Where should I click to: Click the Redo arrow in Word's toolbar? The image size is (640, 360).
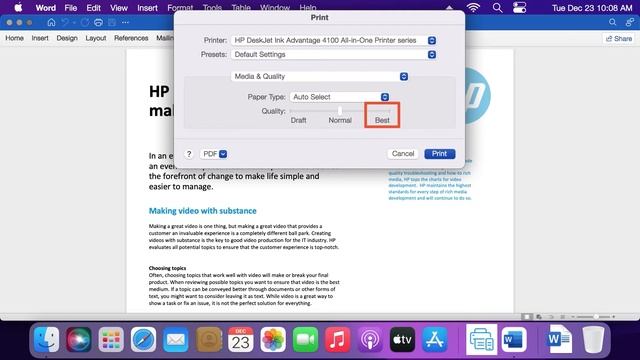(84, 22)
